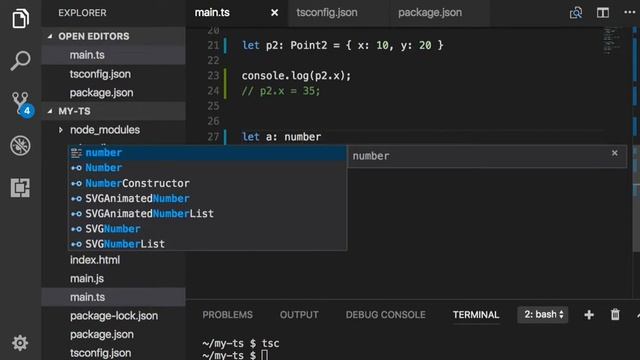
Task: Choose the 'SVGAnimatedNumber' suggestion
Action: coord(207,198)
